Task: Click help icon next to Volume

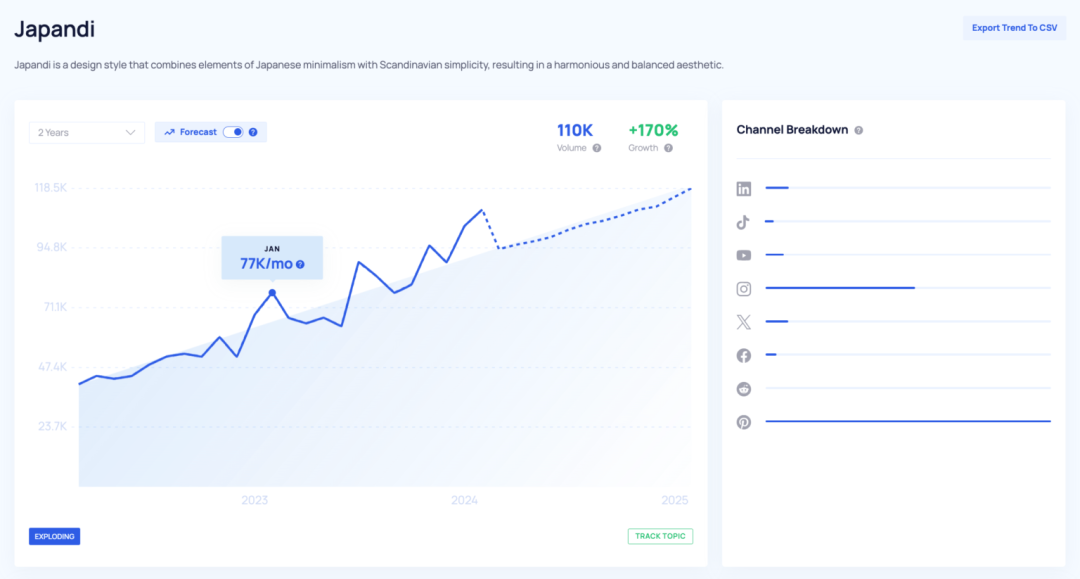Action: pos(597,148)
